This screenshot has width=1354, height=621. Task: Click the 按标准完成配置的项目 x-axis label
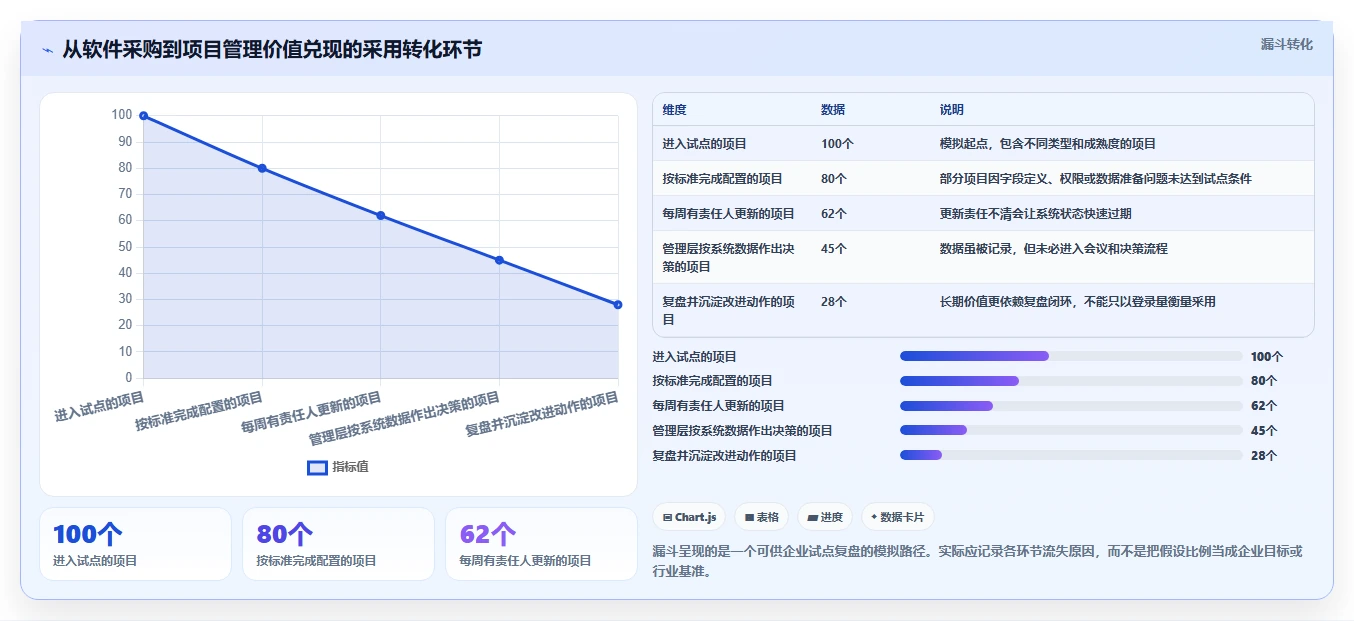tap(199, 412)
